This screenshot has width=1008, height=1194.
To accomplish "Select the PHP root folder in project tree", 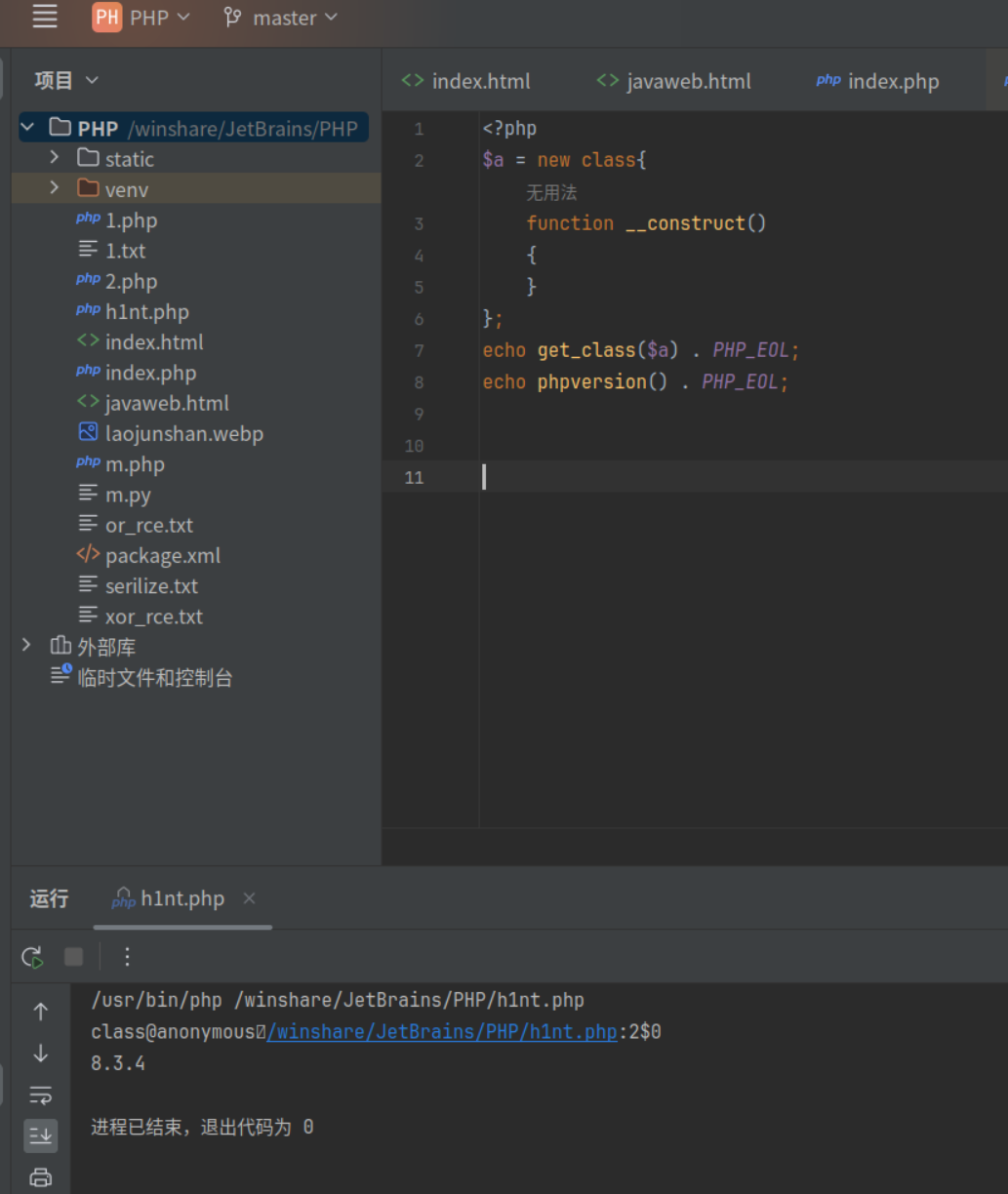I will click(x=194, y=128).
